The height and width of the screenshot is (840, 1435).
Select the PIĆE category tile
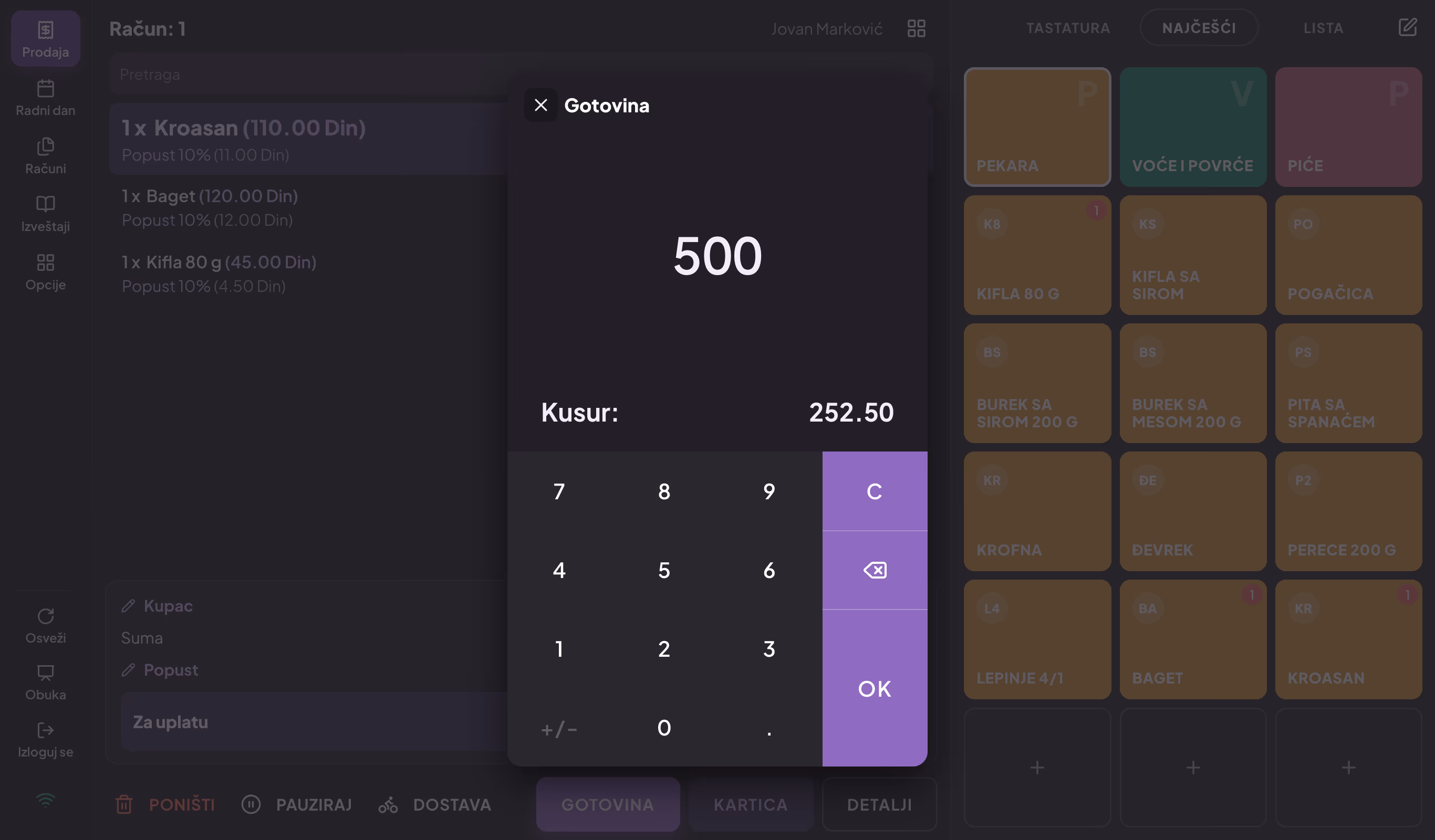(1348, 127)
